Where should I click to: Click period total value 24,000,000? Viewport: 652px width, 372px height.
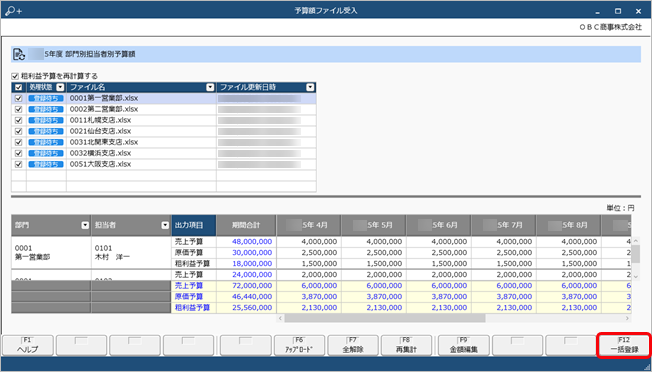pos(252,274)
